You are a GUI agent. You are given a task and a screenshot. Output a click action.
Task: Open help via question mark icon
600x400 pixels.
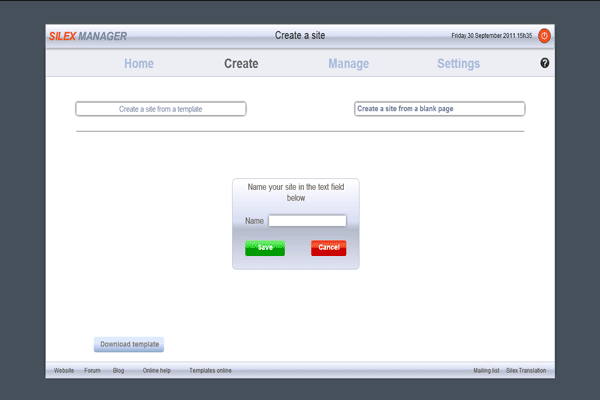[545, 63]
